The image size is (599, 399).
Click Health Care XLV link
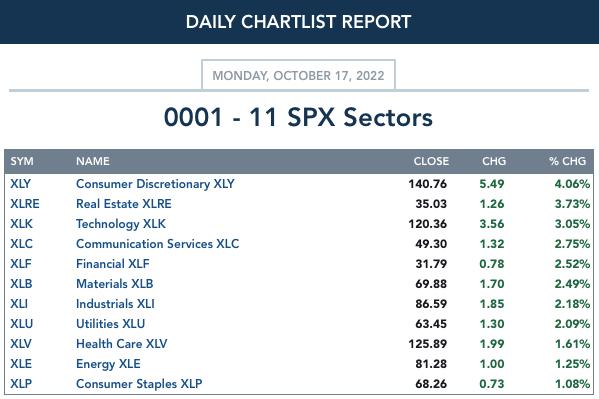click(x=121, y=344)
